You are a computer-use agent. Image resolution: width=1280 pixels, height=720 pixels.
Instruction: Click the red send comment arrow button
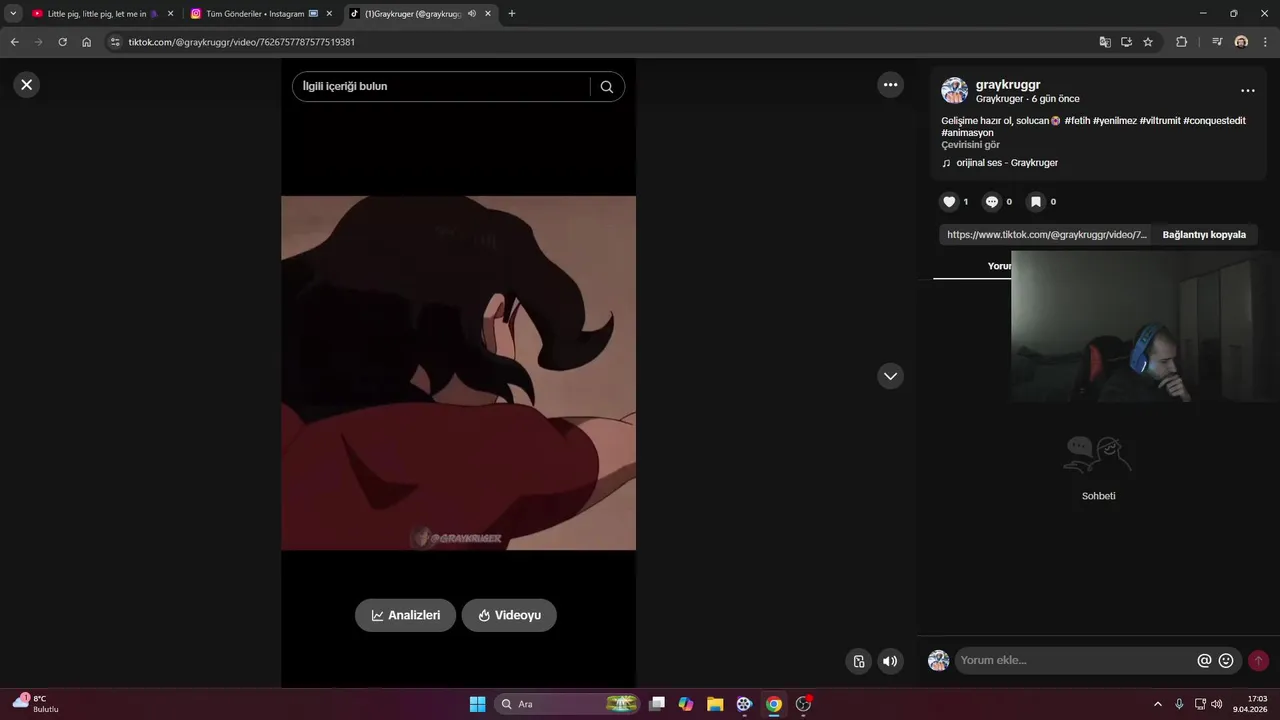tap(1258, 660)
